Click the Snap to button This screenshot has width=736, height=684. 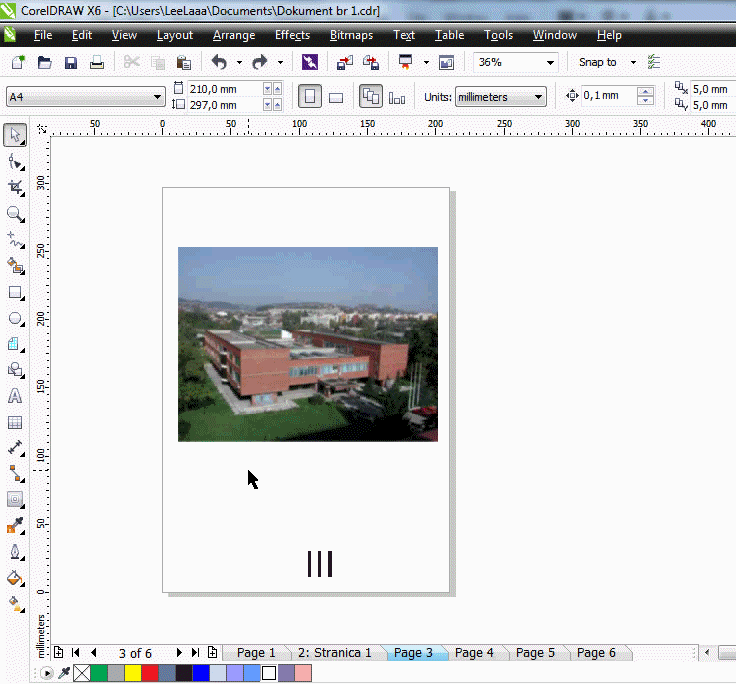(598, 62)
